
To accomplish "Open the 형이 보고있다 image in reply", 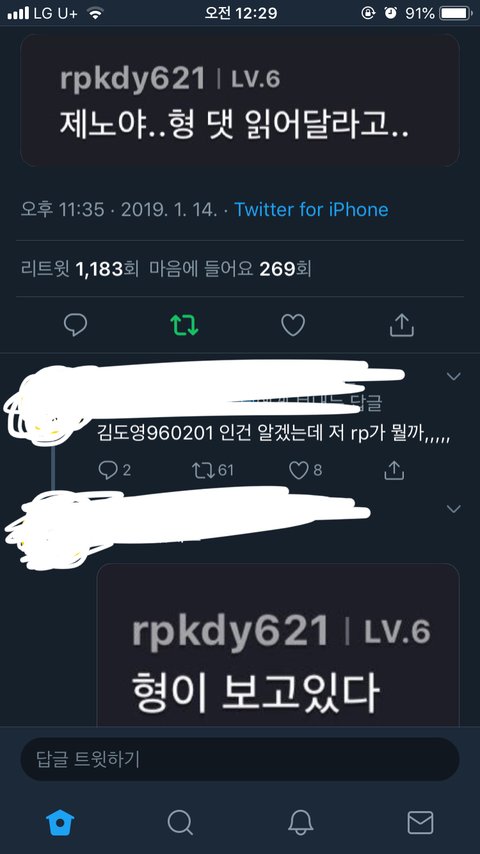I will click(278, 645).
